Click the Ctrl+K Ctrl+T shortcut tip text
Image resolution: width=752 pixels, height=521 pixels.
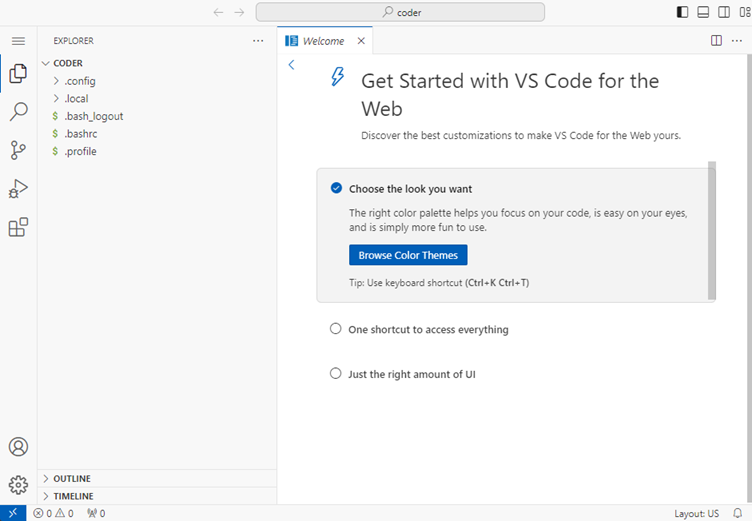pyautogui.click(x=497, y=283)
